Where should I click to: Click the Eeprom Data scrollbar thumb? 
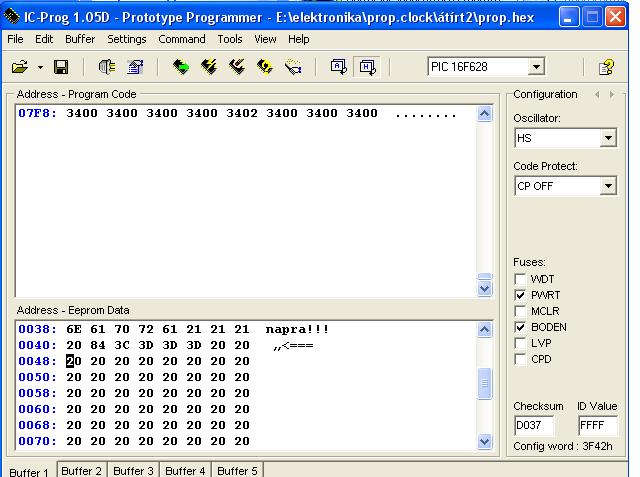coord(484,383)
